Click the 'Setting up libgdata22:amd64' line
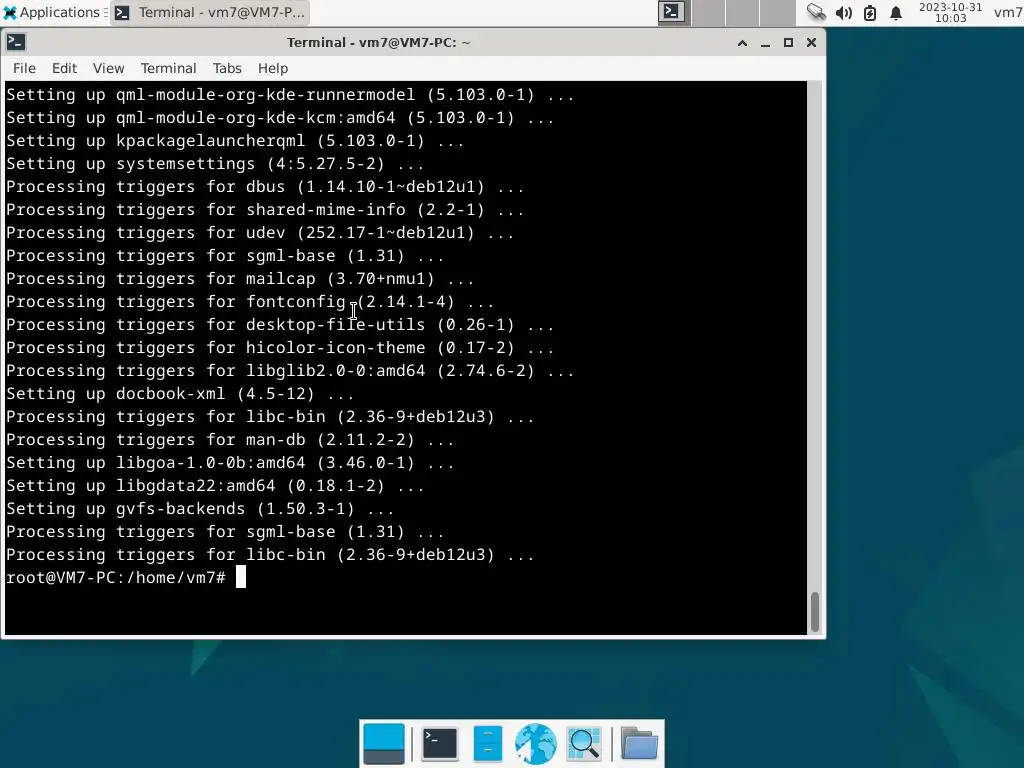 click(215, 486)
